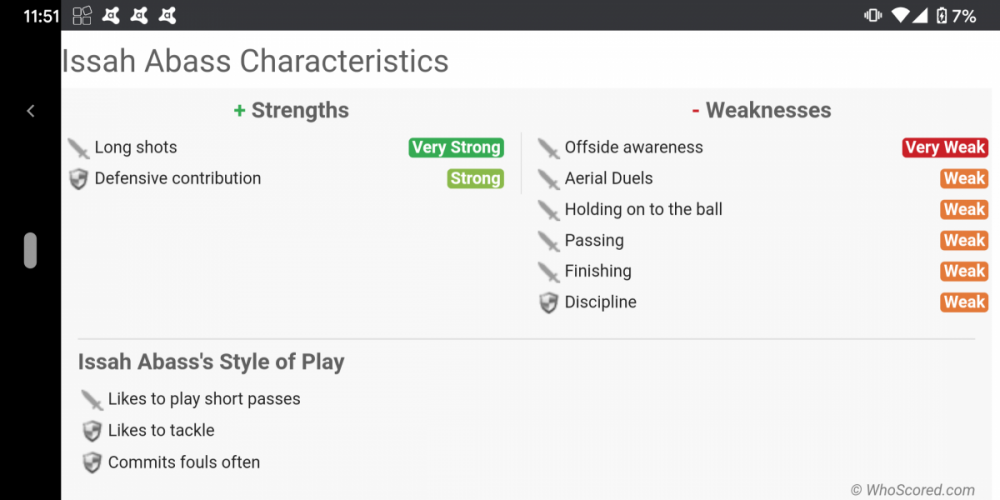Select the Finishing weakness label
This screenshot has width=1000, height=500.
coord(598,272)
